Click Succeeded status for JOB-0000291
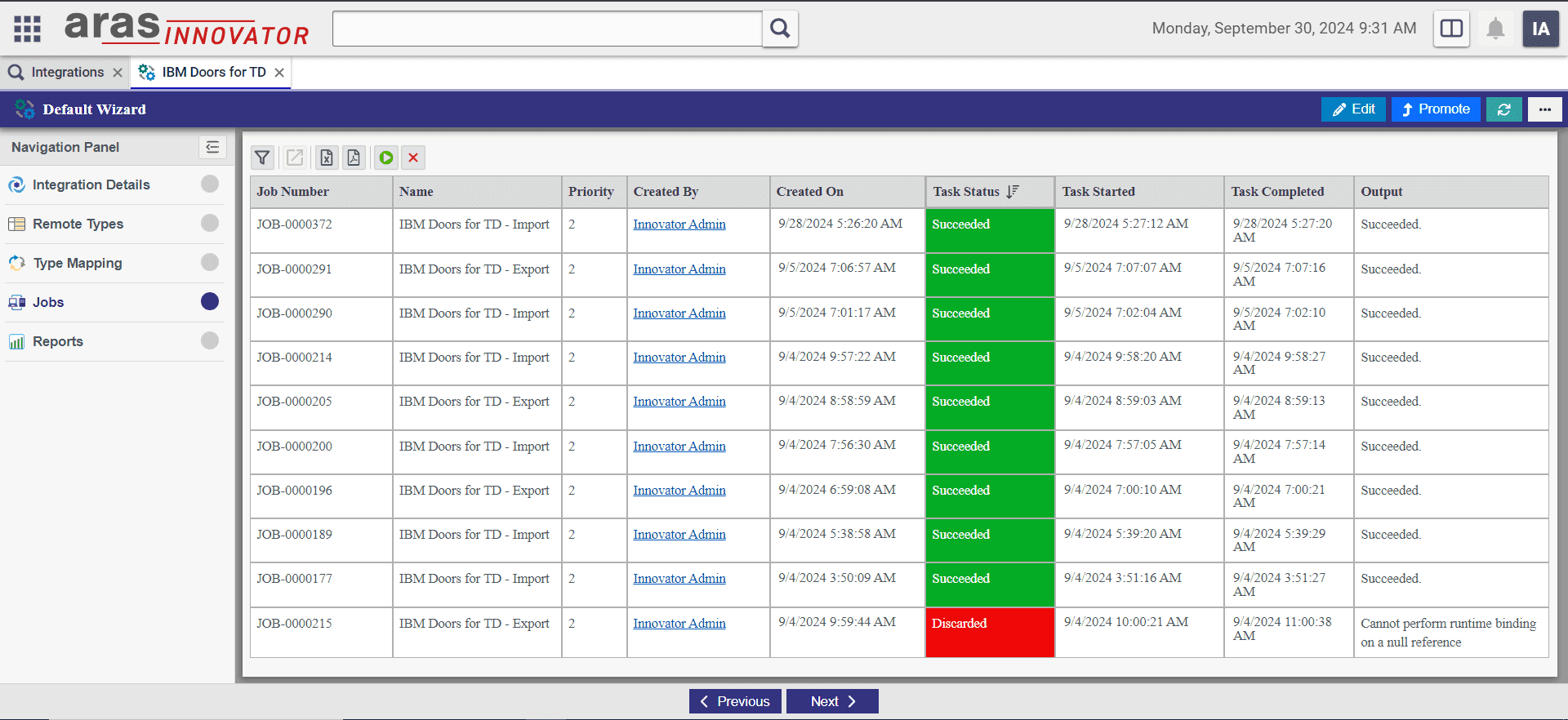This screenshot has height=720, width=1568. (x=990, y=275)
